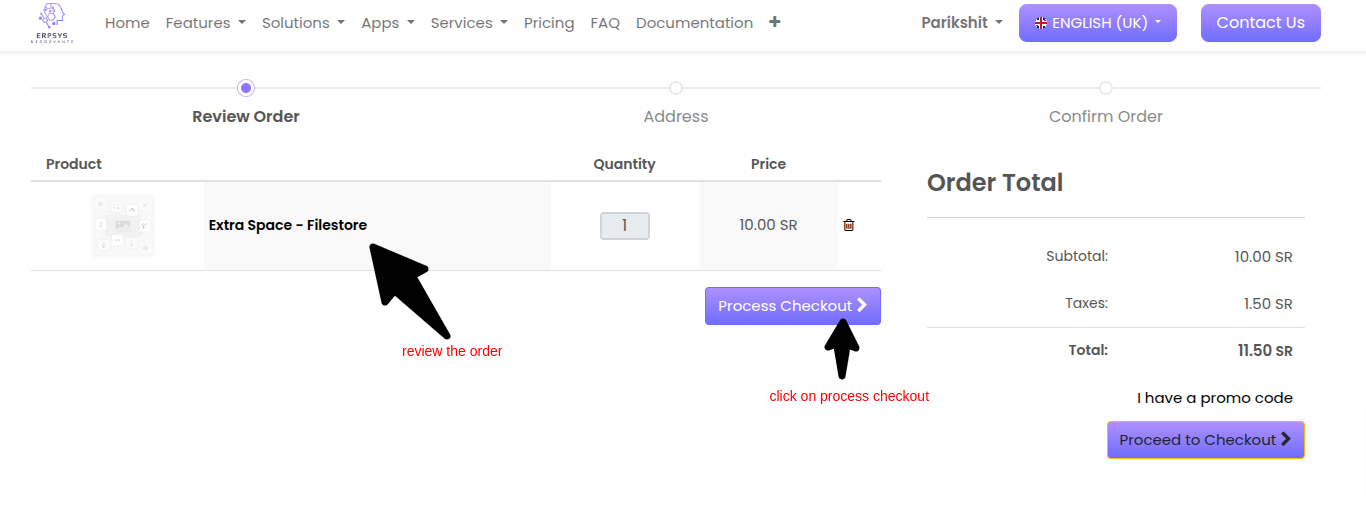Click the quantity input field

point(624,226)
